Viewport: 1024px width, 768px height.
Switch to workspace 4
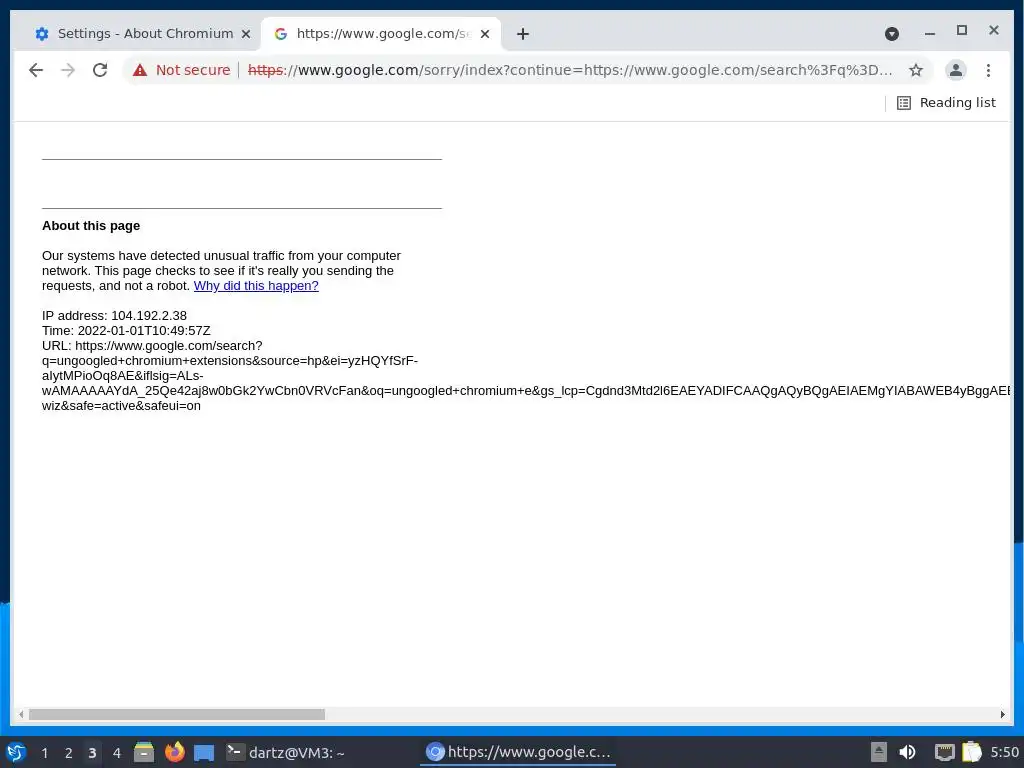pos(116,753)
